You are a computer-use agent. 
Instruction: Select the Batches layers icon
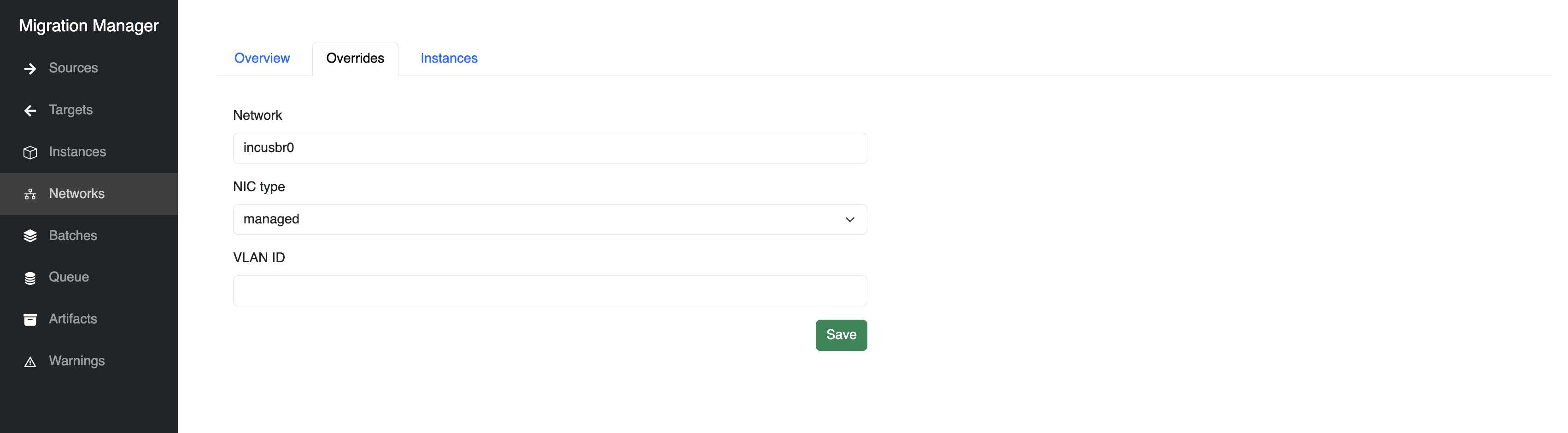coord(30,236)
